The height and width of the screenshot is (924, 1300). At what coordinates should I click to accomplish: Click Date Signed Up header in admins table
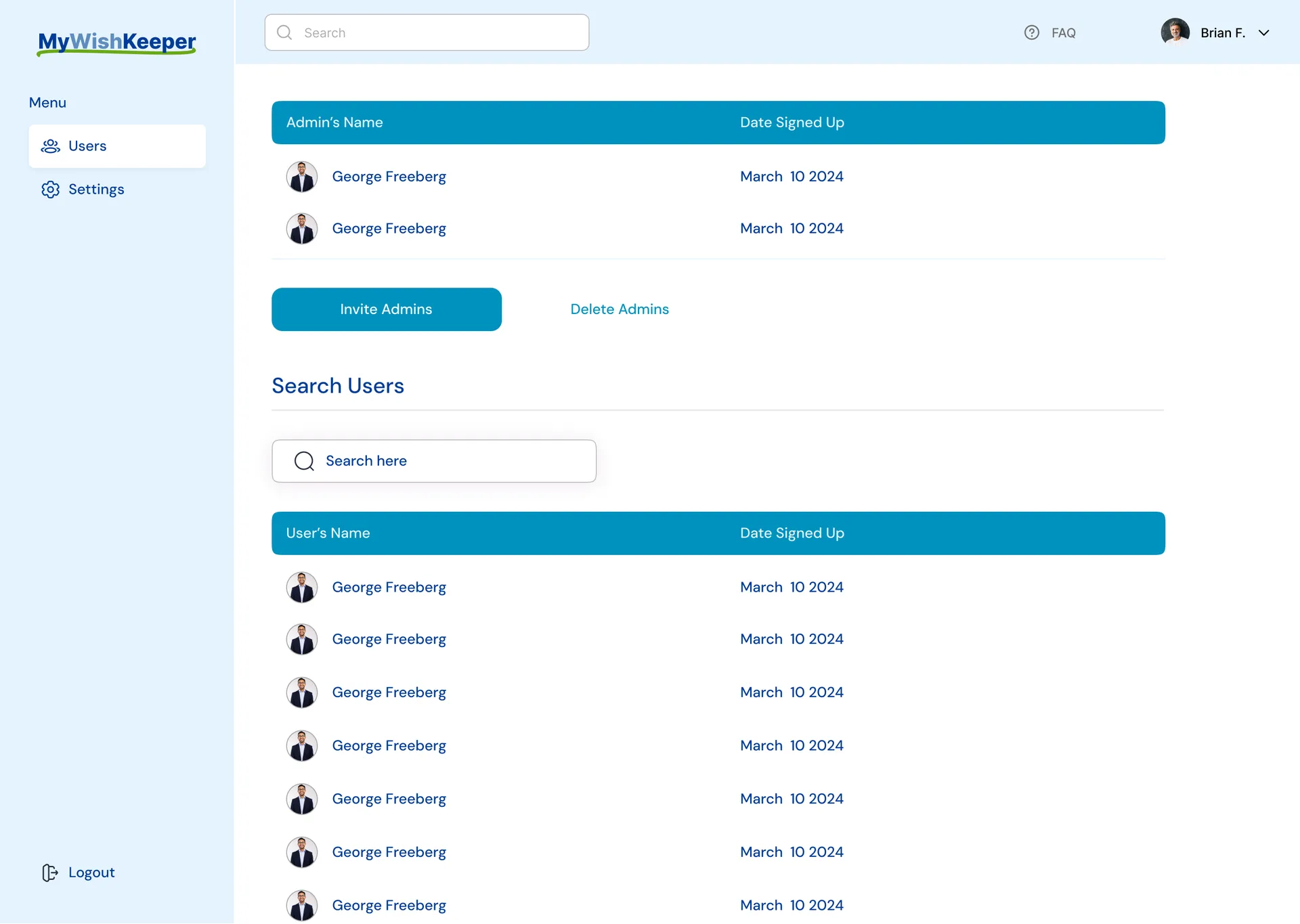(792, 123)
